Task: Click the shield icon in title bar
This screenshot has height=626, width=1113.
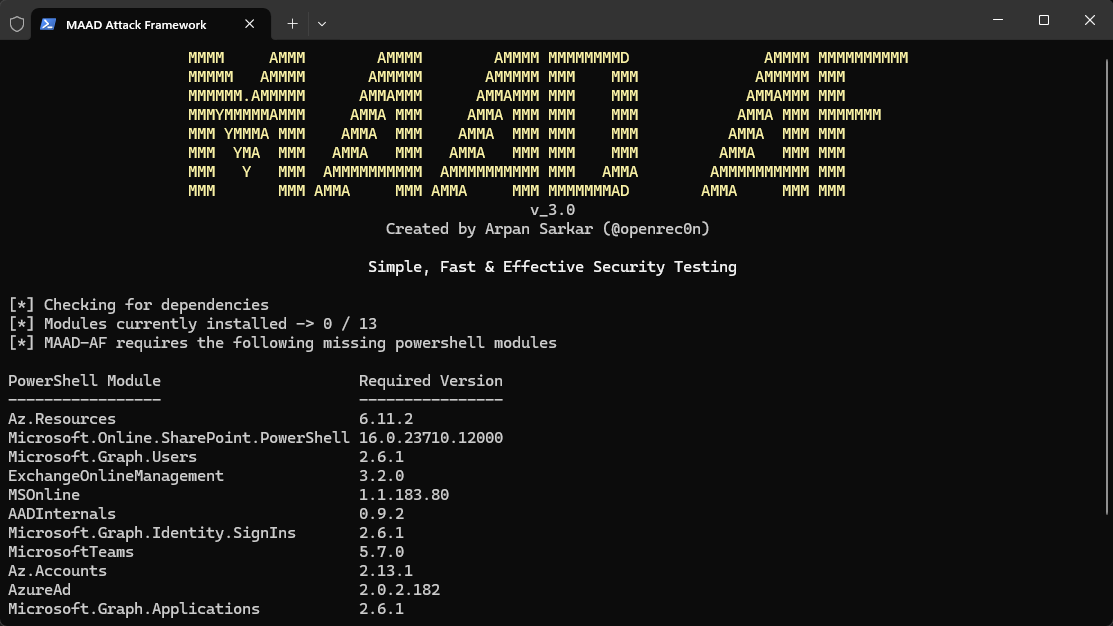Action: coord(17,24)
